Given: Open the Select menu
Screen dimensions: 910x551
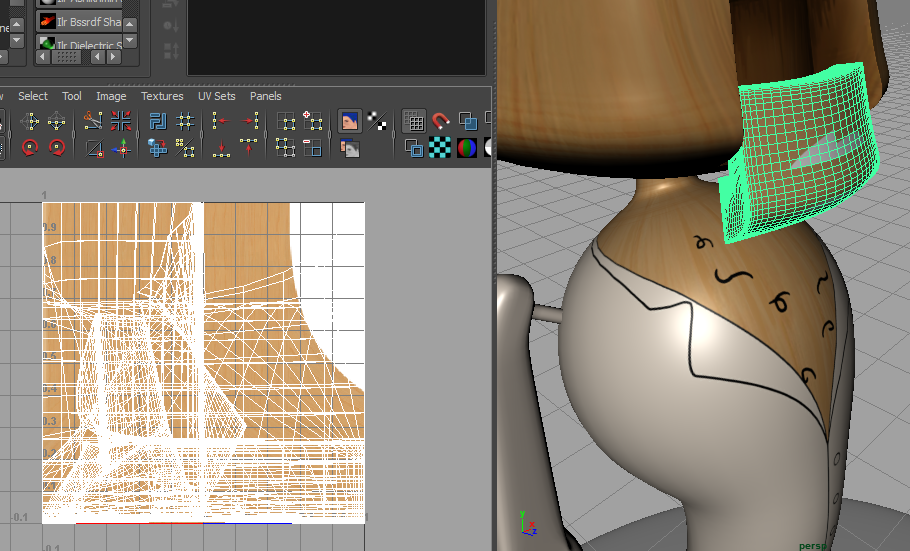Looking at the screenshot, I should tap(32, 96).
